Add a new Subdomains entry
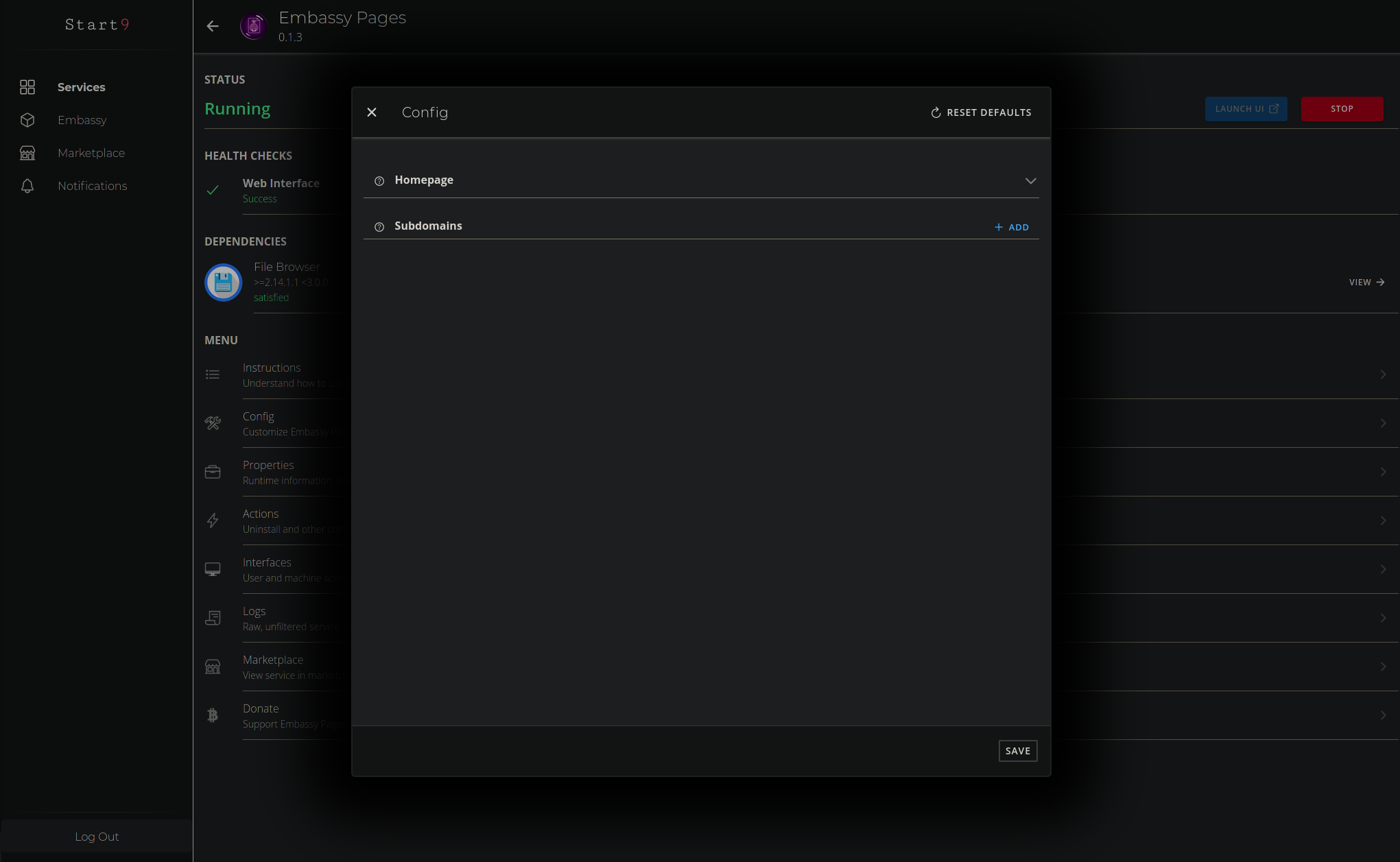1400x862 pixels. point(1012,227)
